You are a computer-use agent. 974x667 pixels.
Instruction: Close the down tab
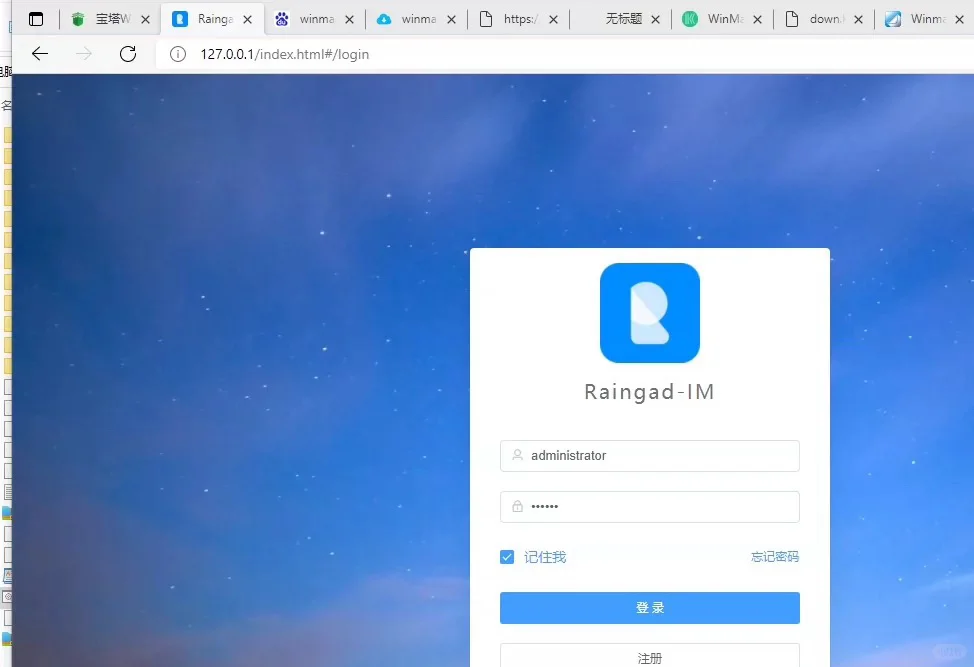[858, 20]
